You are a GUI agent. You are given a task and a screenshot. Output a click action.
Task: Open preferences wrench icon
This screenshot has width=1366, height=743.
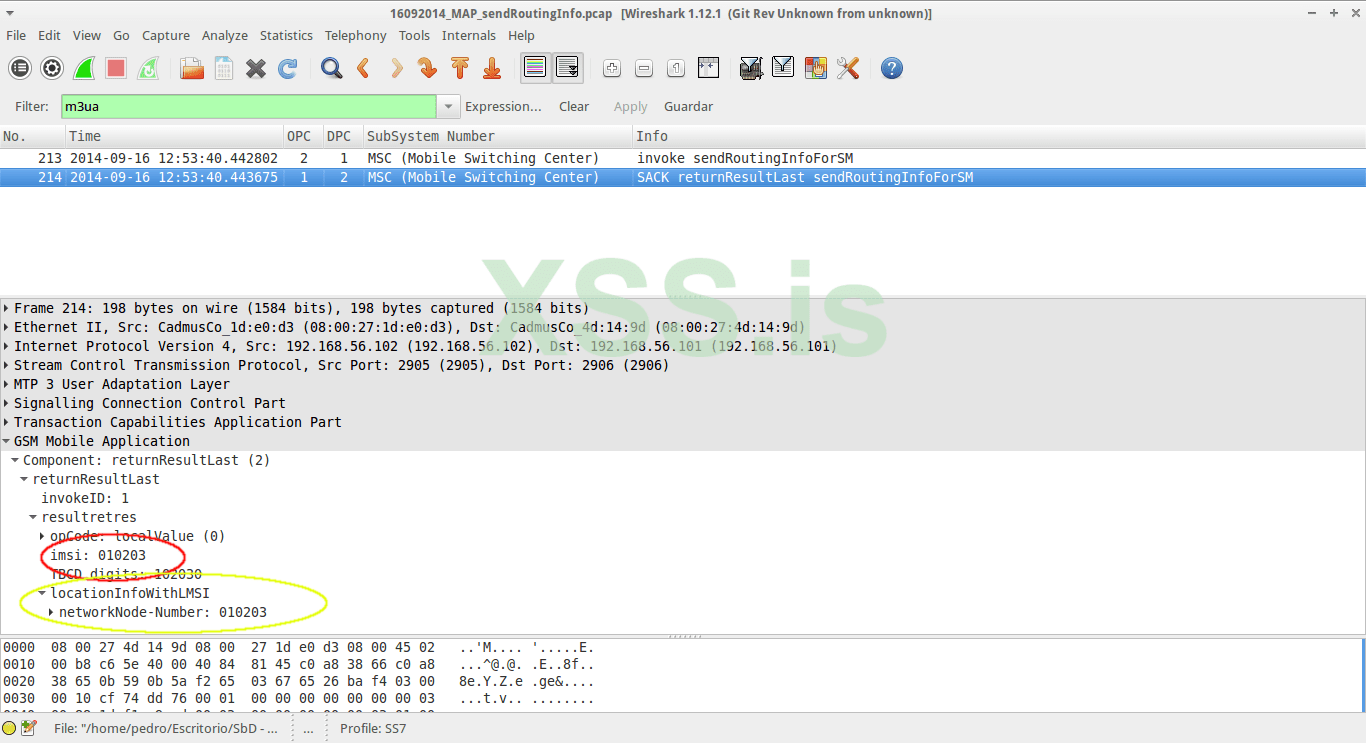point(848,68)
